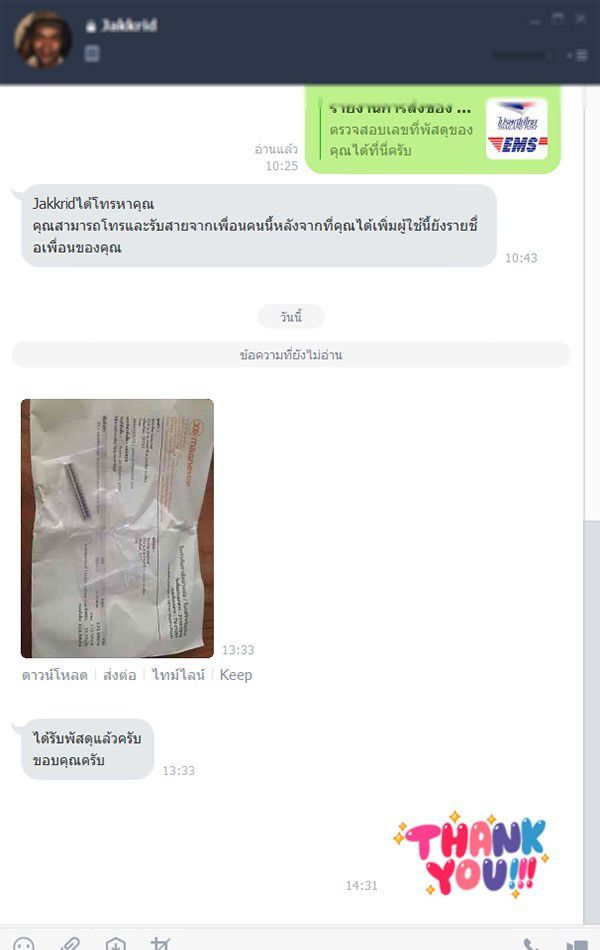Select the screen capture crop icon
The height and width of the screenshot is (950, 600).
pos(160,944)
